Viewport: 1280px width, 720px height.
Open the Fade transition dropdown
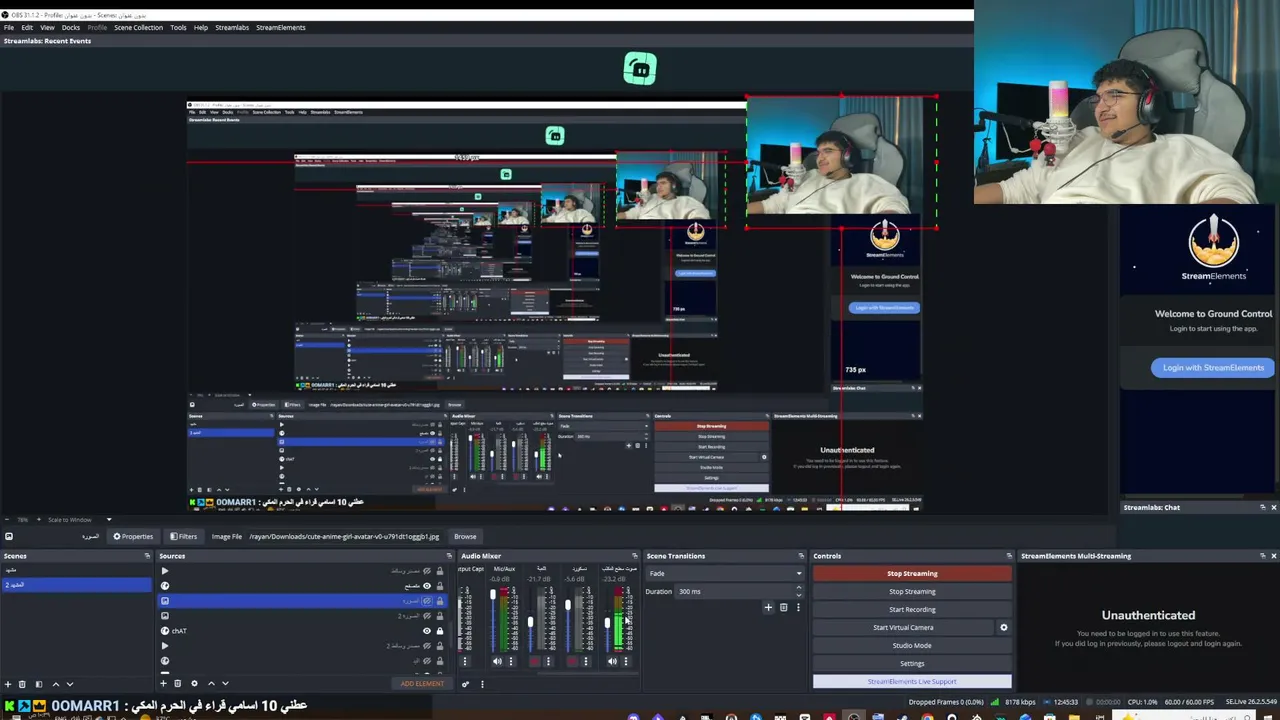pyautogui.click(x=725, y=573)
